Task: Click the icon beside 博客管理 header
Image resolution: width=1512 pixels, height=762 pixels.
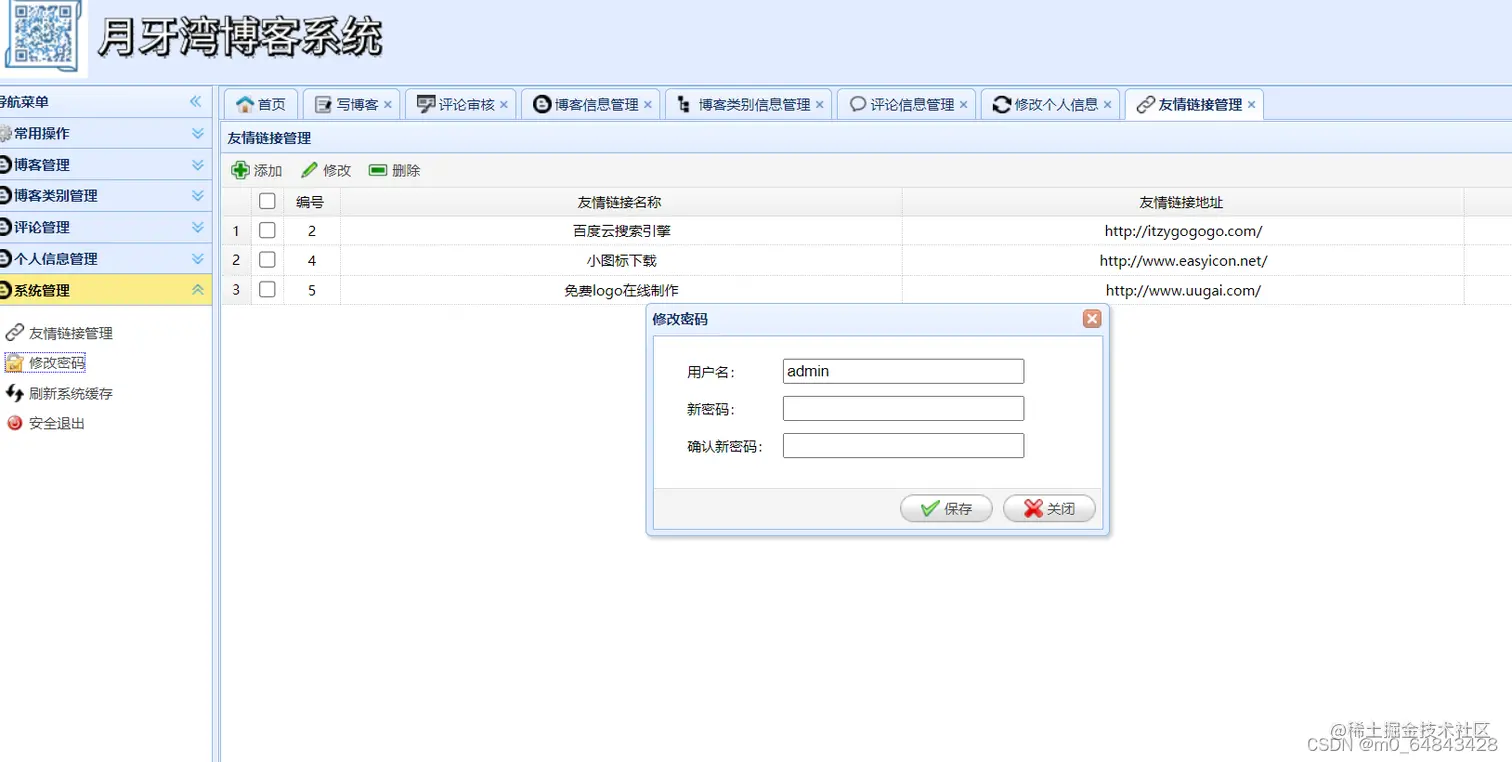Action: pyautogui.click(x=5, y=165)
